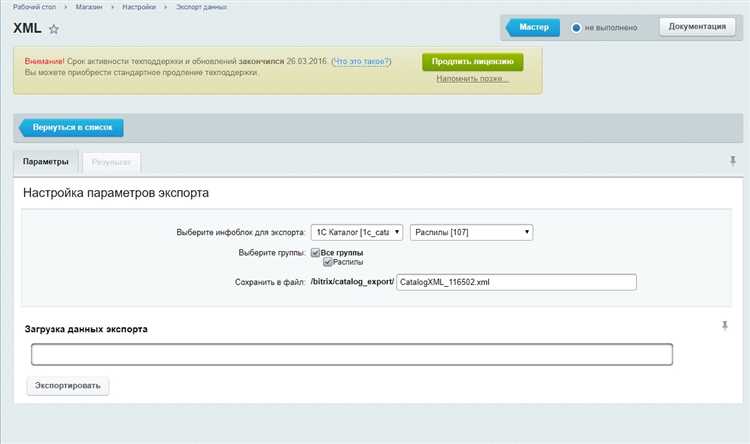Switch to the 'Результат' tab
750x444 pixels.
click(111, 163)
